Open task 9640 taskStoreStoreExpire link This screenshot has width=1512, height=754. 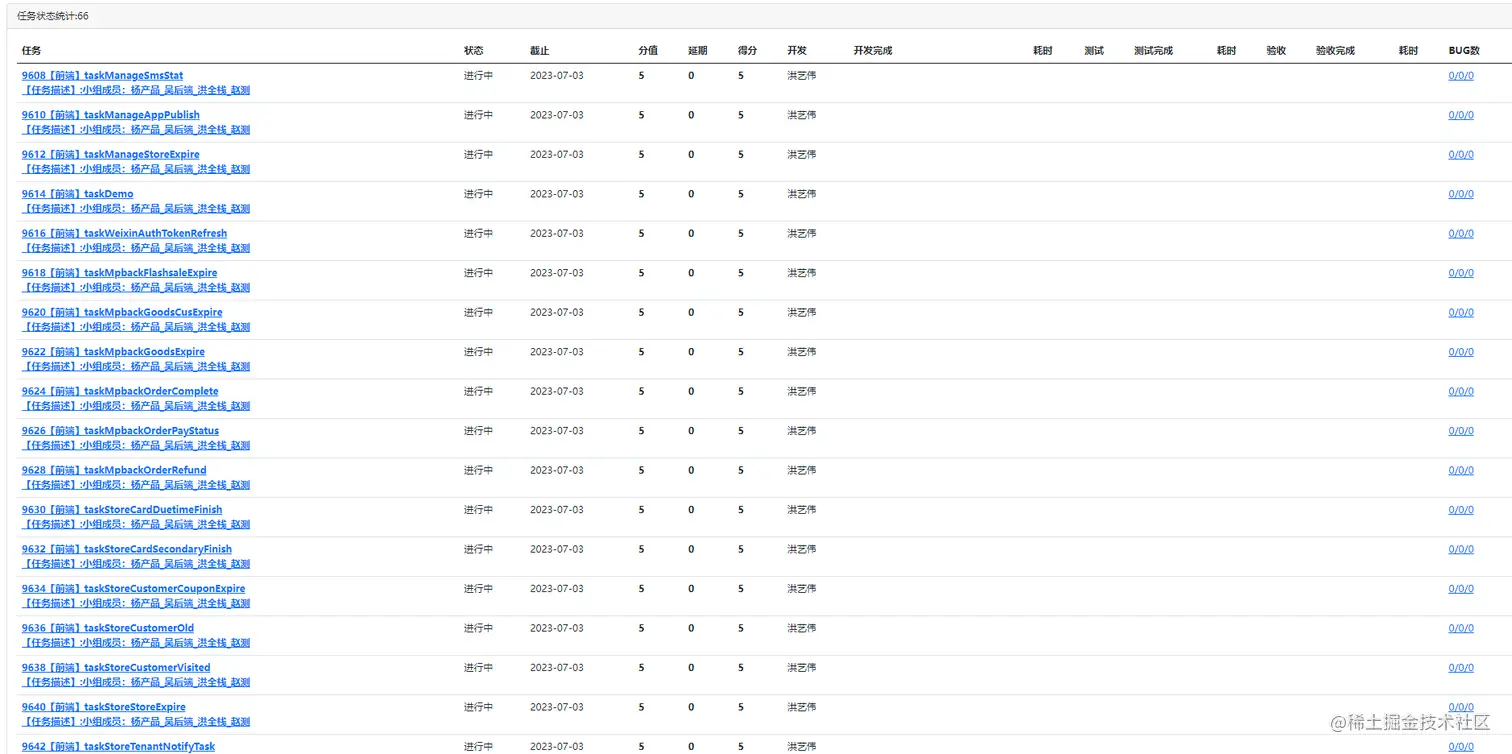click(x=104, y=708)
